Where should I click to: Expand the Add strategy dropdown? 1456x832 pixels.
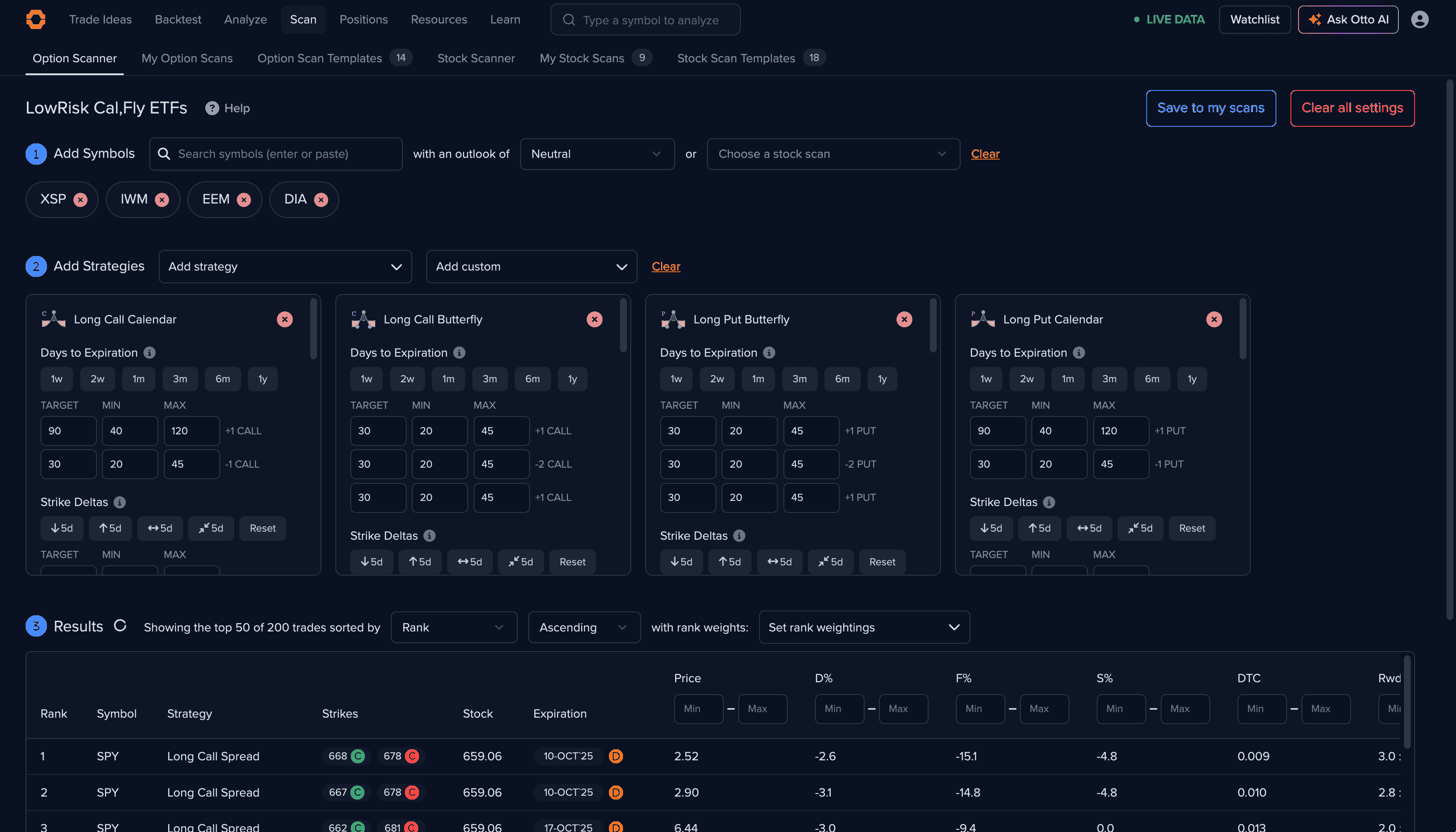click(285, 266)
